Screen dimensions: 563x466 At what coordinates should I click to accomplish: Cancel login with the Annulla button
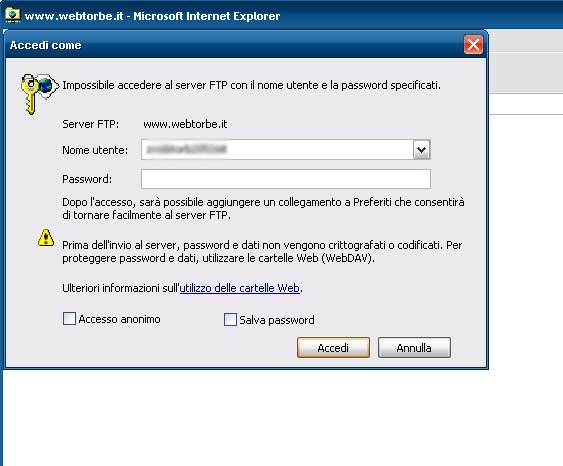(414, 348)
